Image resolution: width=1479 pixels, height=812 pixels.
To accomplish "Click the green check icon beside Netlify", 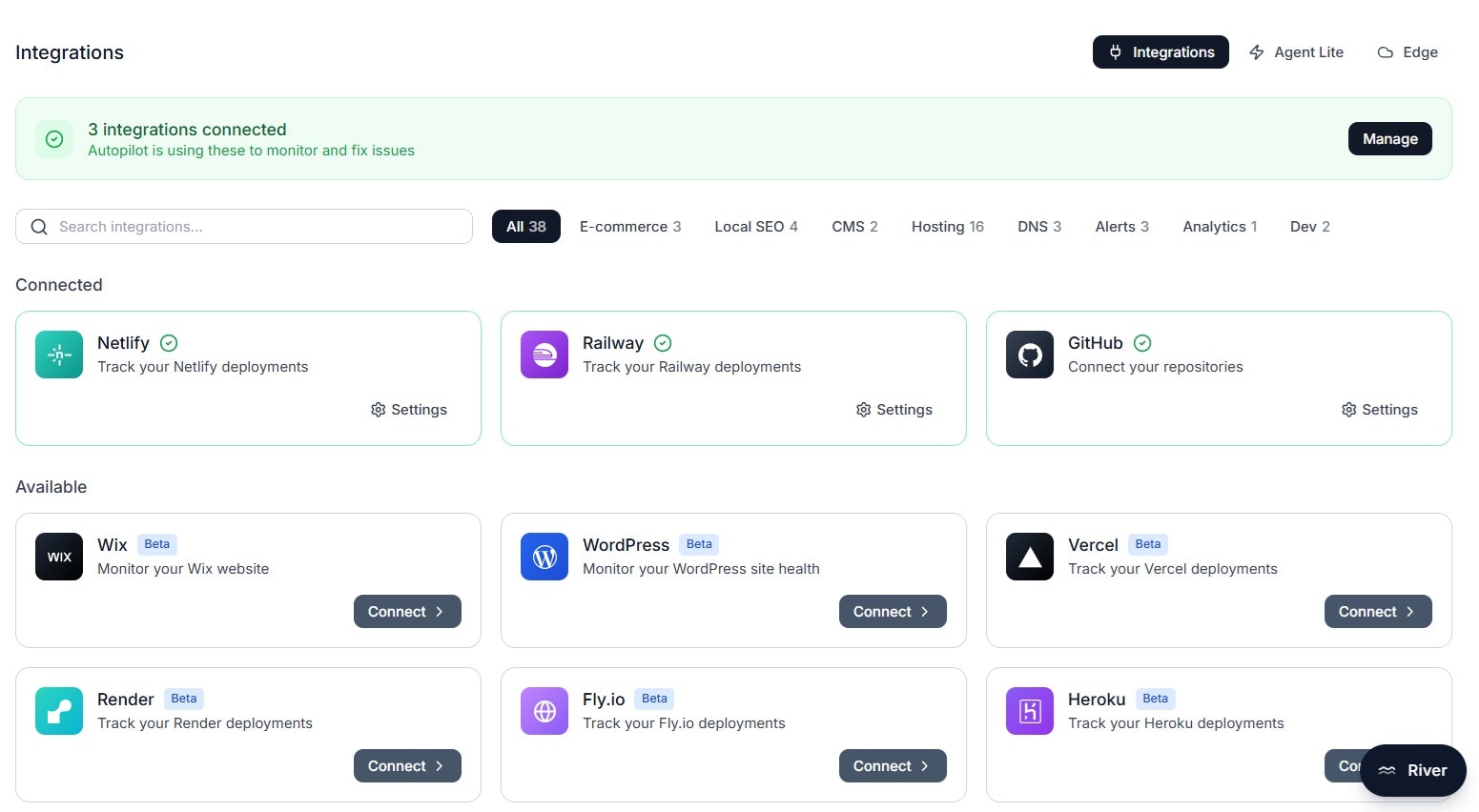I will point(169,343).
